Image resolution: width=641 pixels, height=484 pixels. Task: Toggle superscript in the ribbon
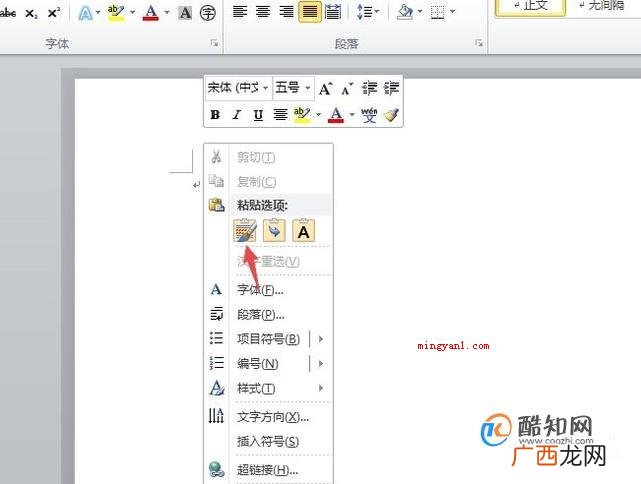[x=54, y=13]
